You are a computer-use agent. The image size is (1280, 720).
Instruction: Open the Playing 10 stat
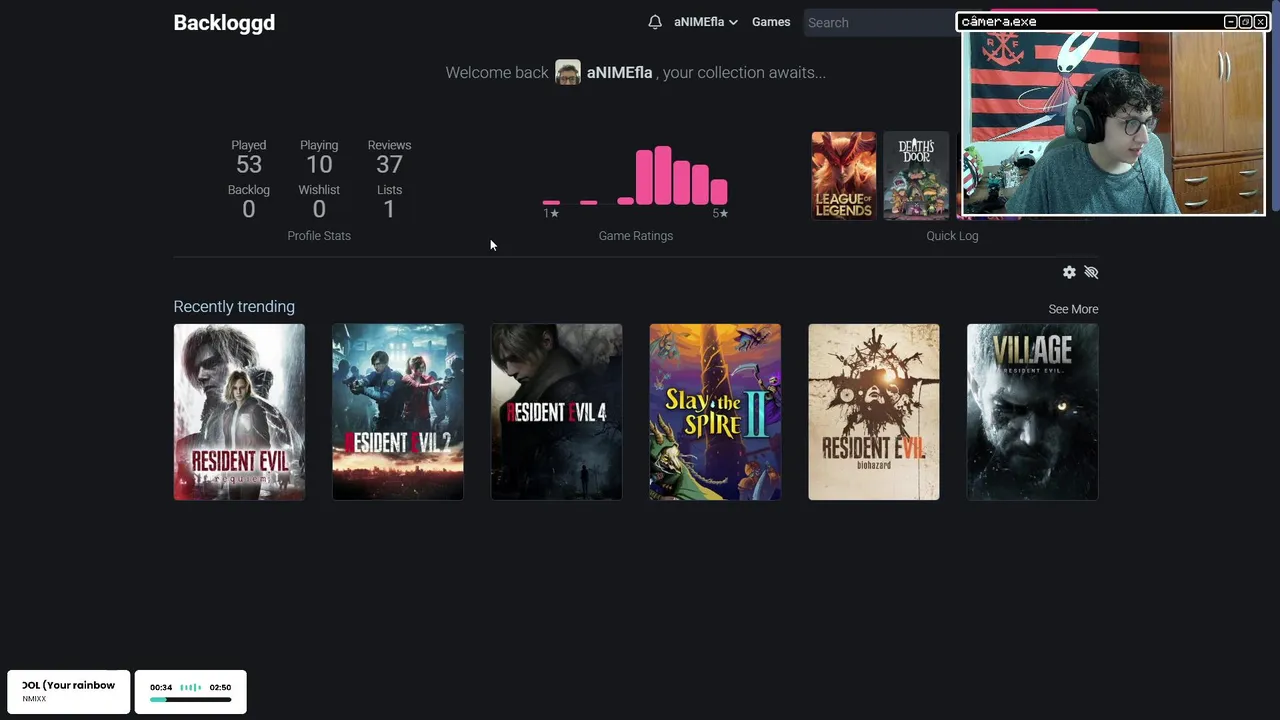point(319,157)
